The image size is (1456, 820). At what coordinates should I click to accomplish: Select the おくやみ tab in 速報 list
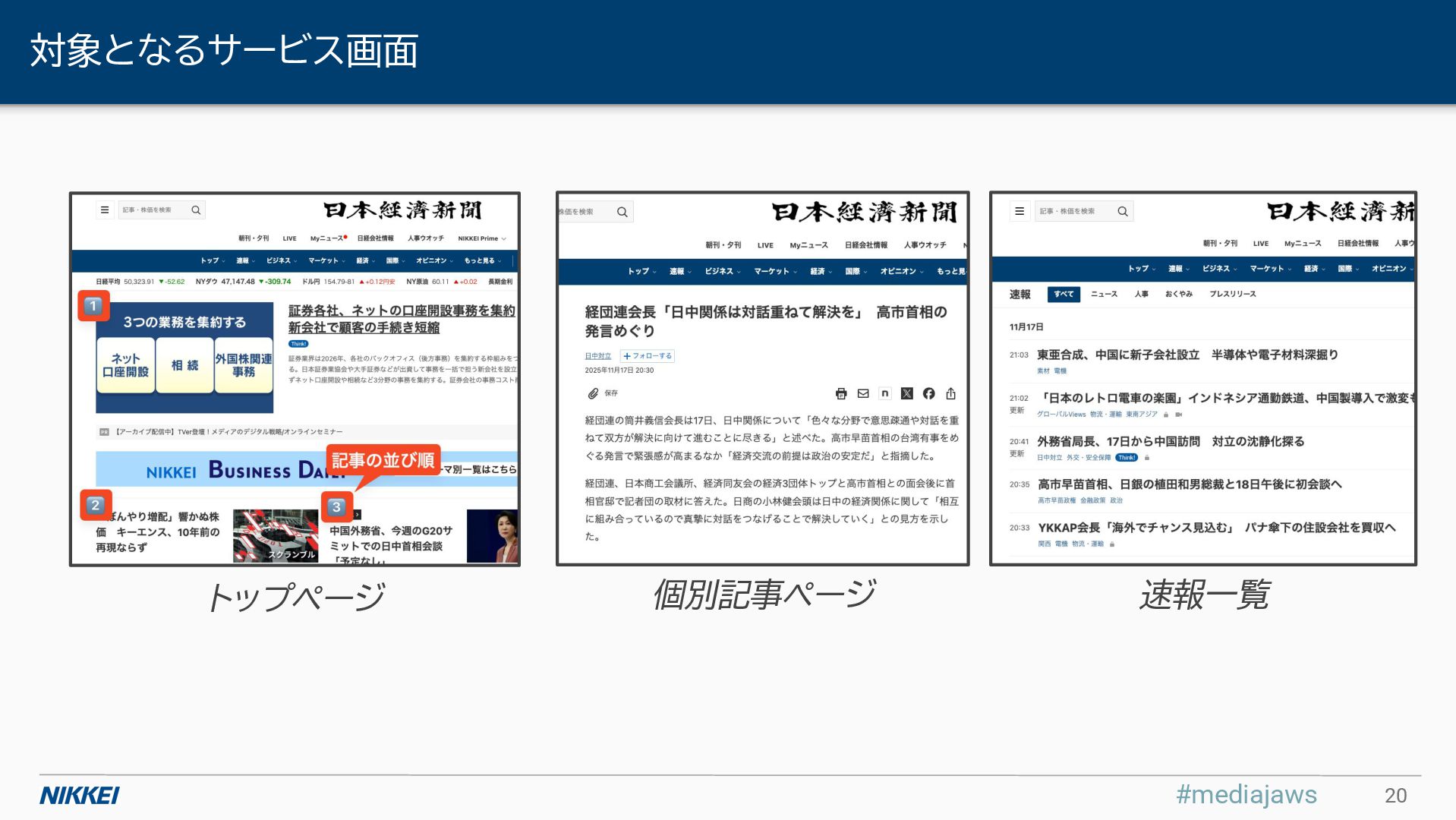(1179, 294)
